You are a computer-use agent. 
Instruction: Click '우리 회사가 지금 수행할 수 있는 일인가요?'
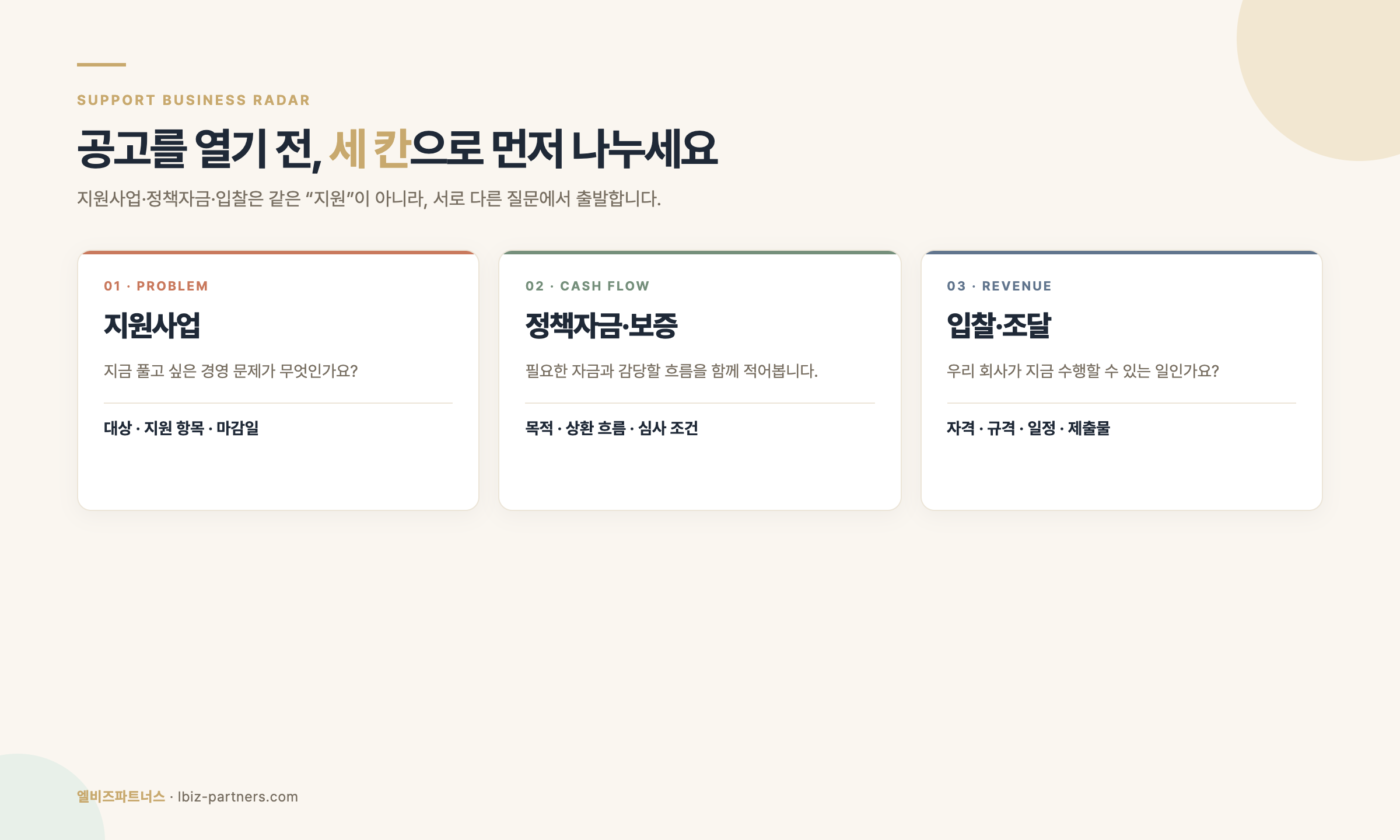1083,371
